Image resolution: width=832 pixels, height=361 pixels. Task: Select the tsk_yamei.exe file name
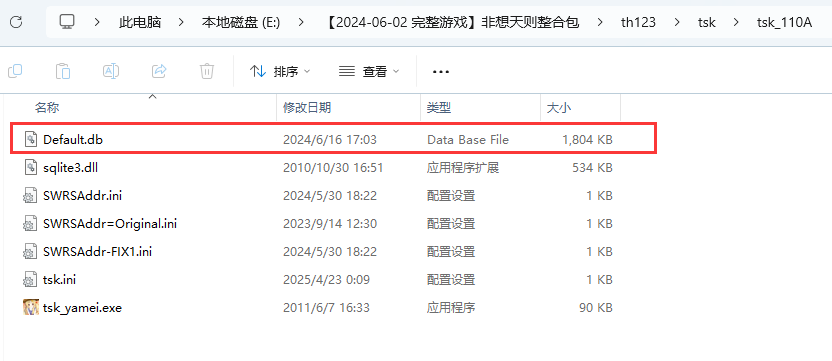point(82,307)
